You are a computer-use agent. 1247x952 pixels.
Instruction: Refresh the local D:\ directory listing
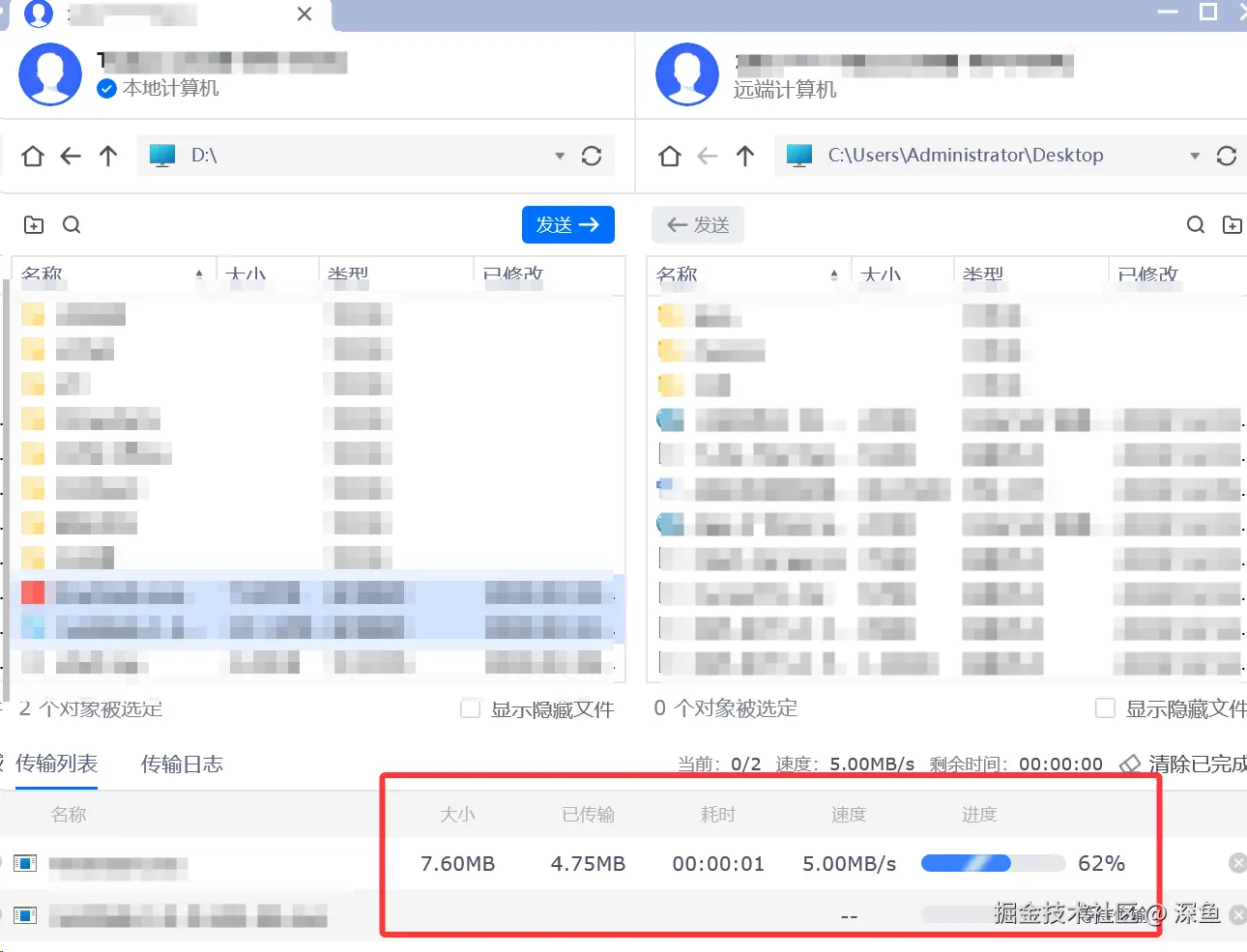pyautogui.click(x=592, y=156)
